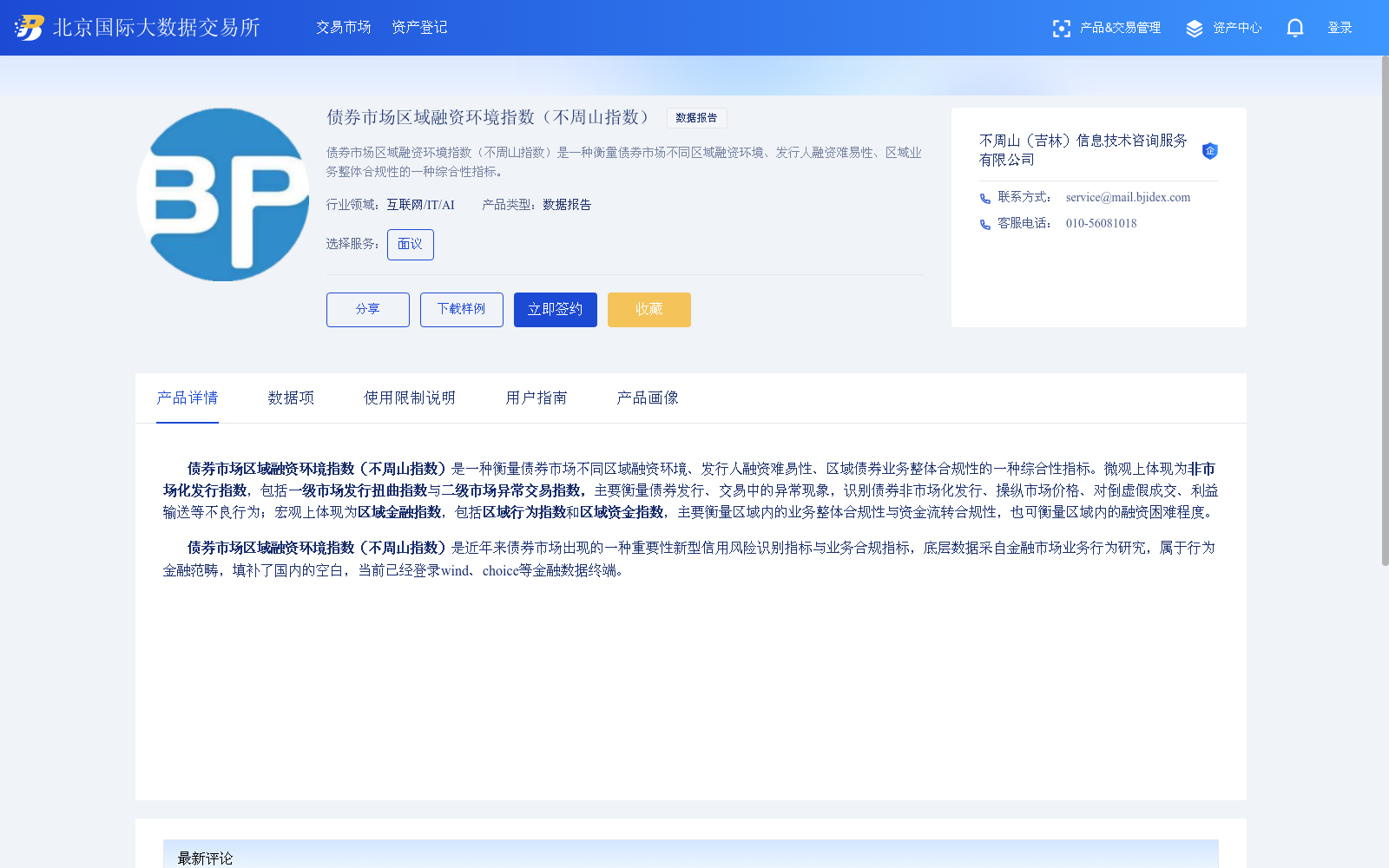Switch to the 产品详情 tab

(188, 398)
